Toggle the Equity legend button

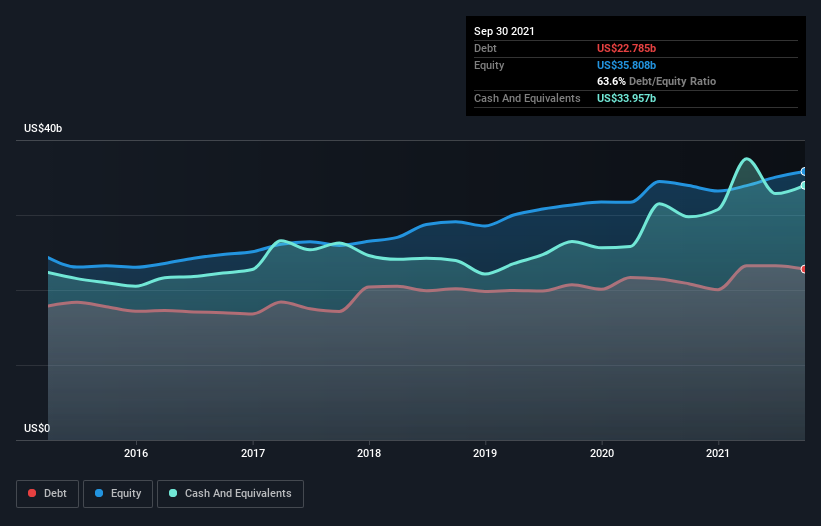118,494
